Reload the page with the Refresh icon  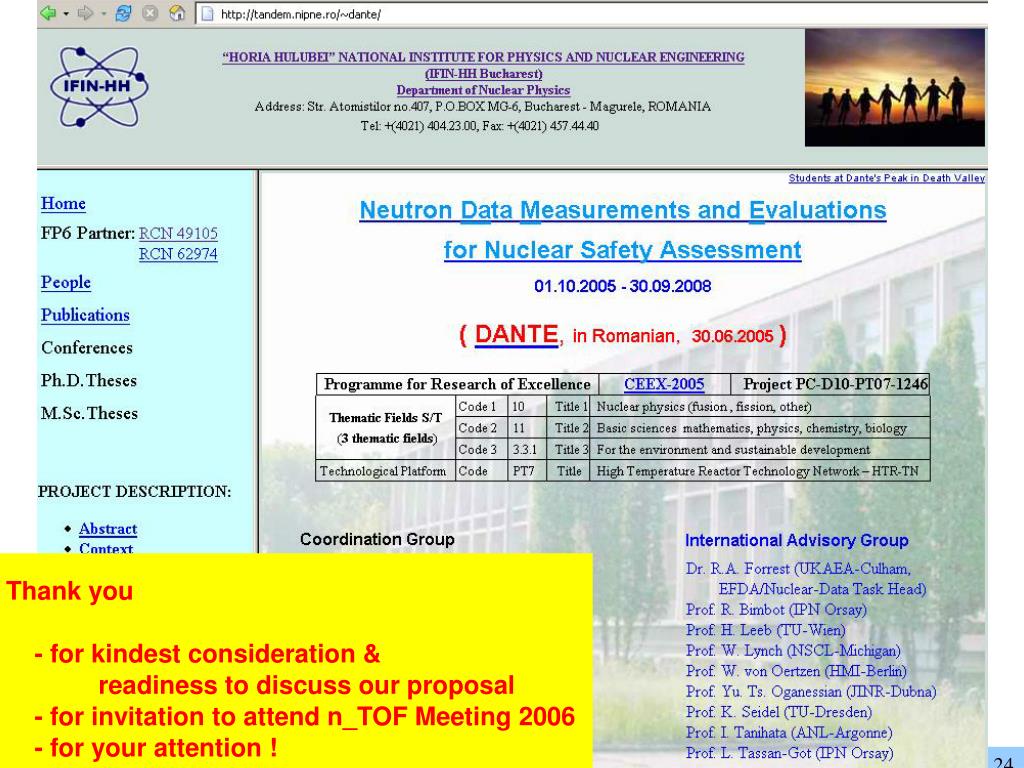[123, 13]
